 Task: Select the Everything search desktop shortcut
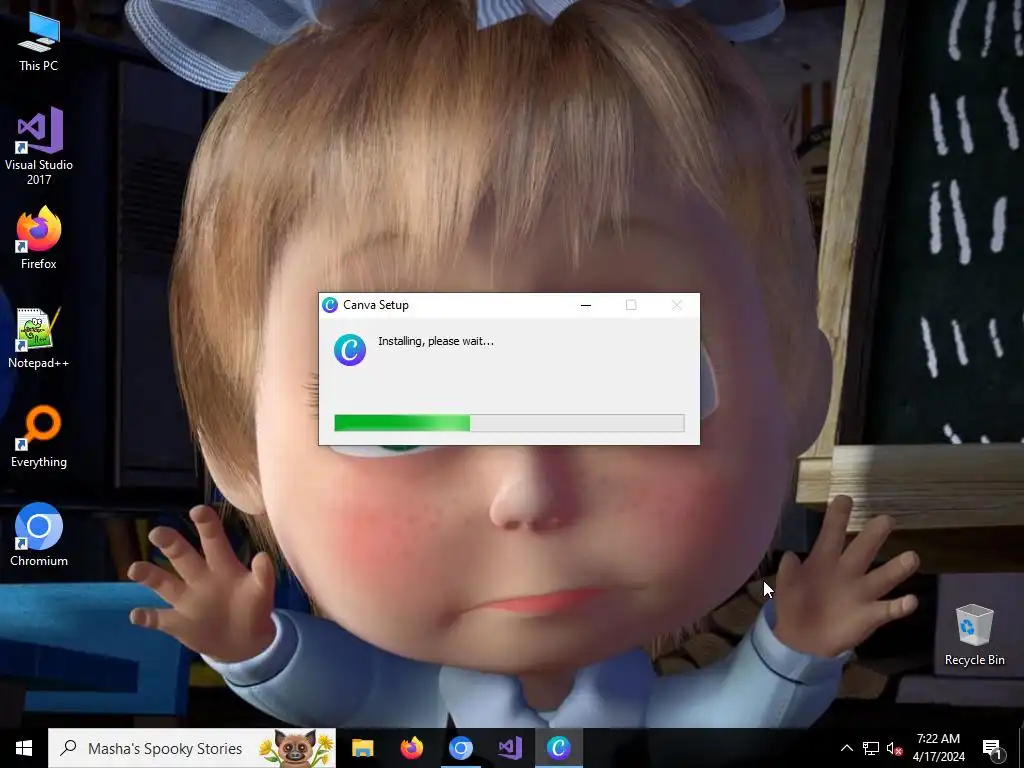tap(39, 436)
